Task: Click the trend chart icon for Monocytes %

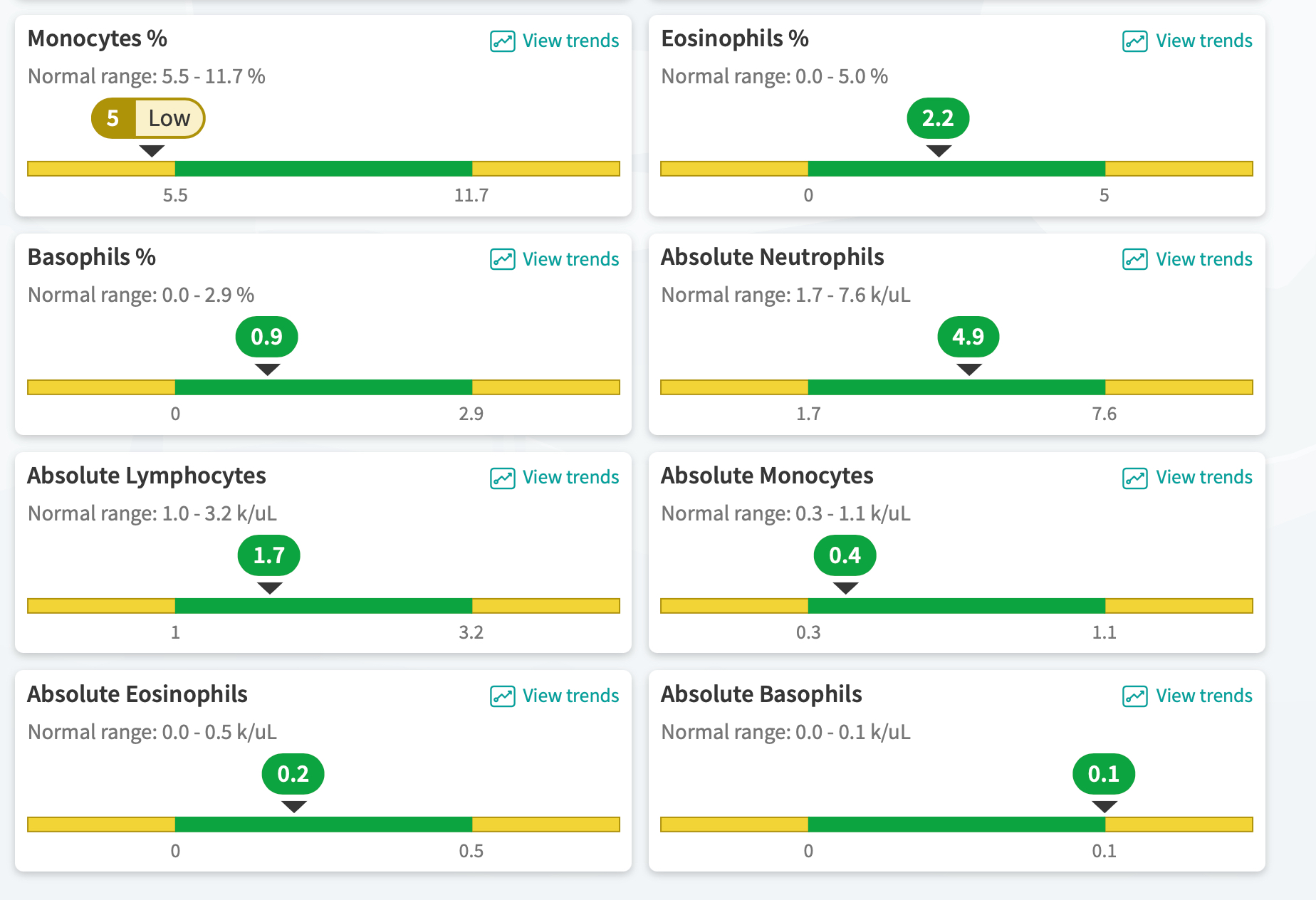Action: point(502,41)
